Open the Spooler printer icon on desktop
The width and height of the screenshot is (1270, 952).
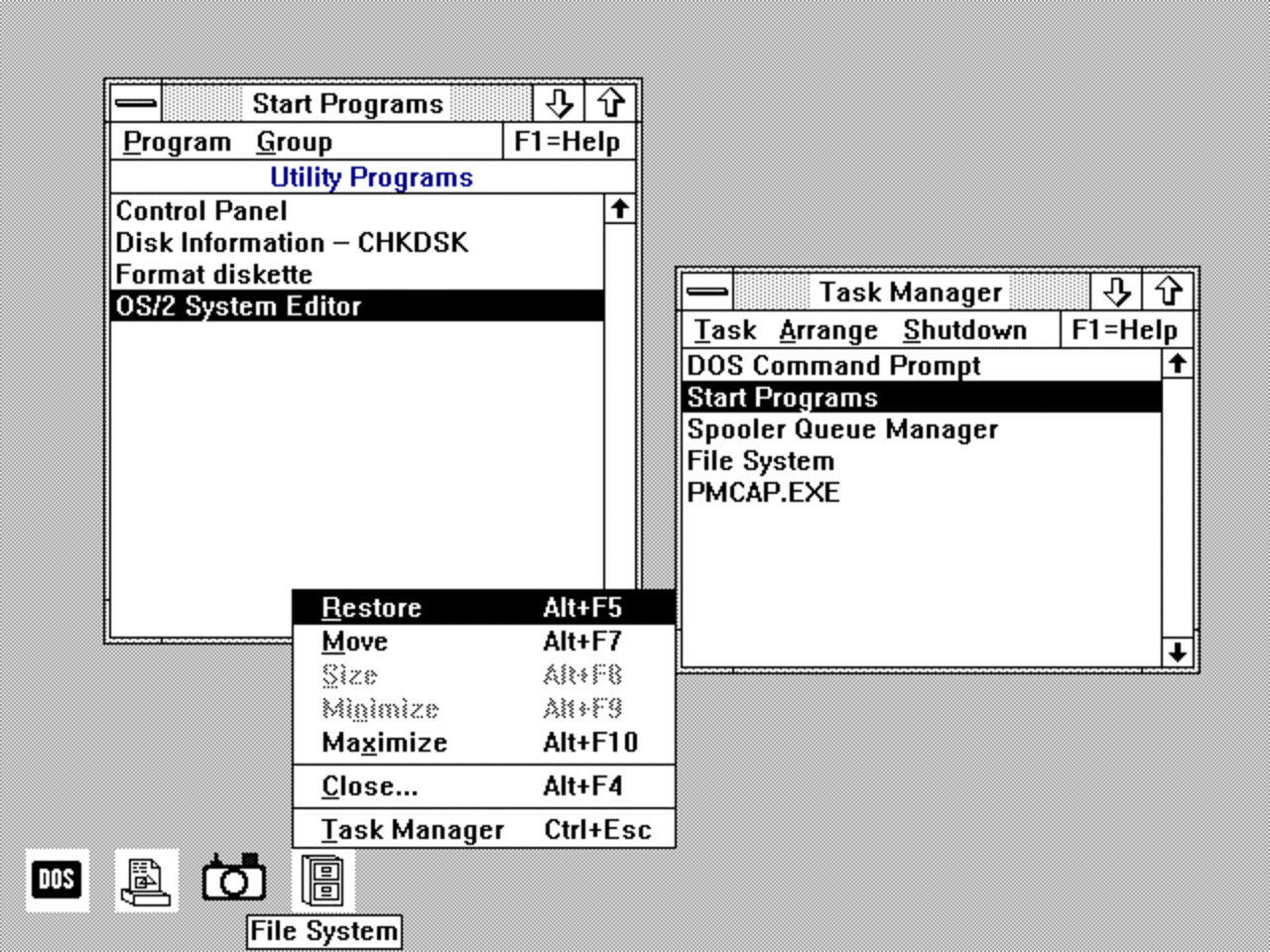pyautogui.click(x=147, y=880)
